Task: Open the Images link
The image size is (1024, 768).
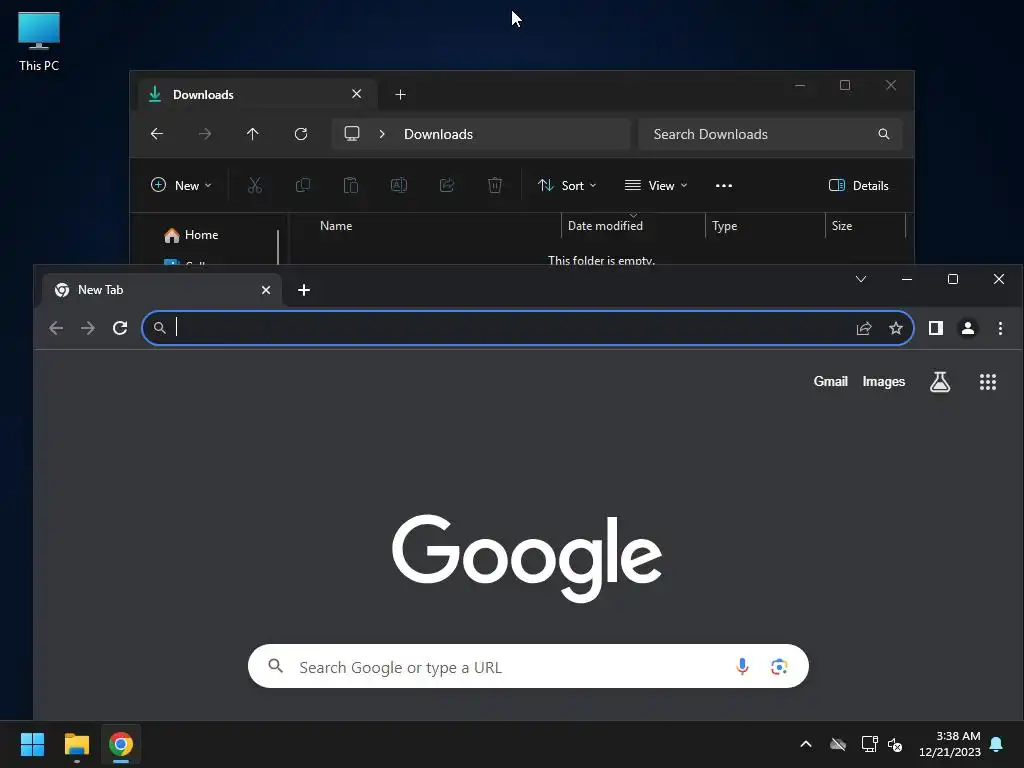Action: tap(884, 381)
